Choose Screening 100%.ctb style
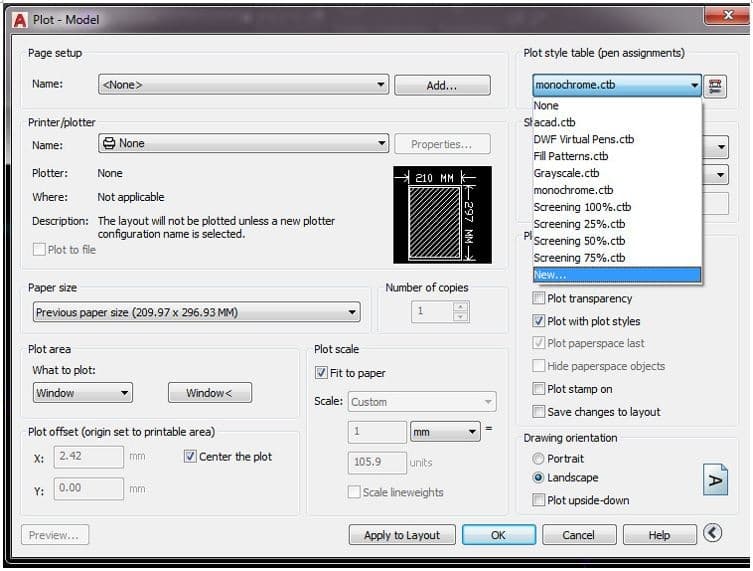This screenshot has height=571, width=753. pyautogui.click(x=617, y=207)
